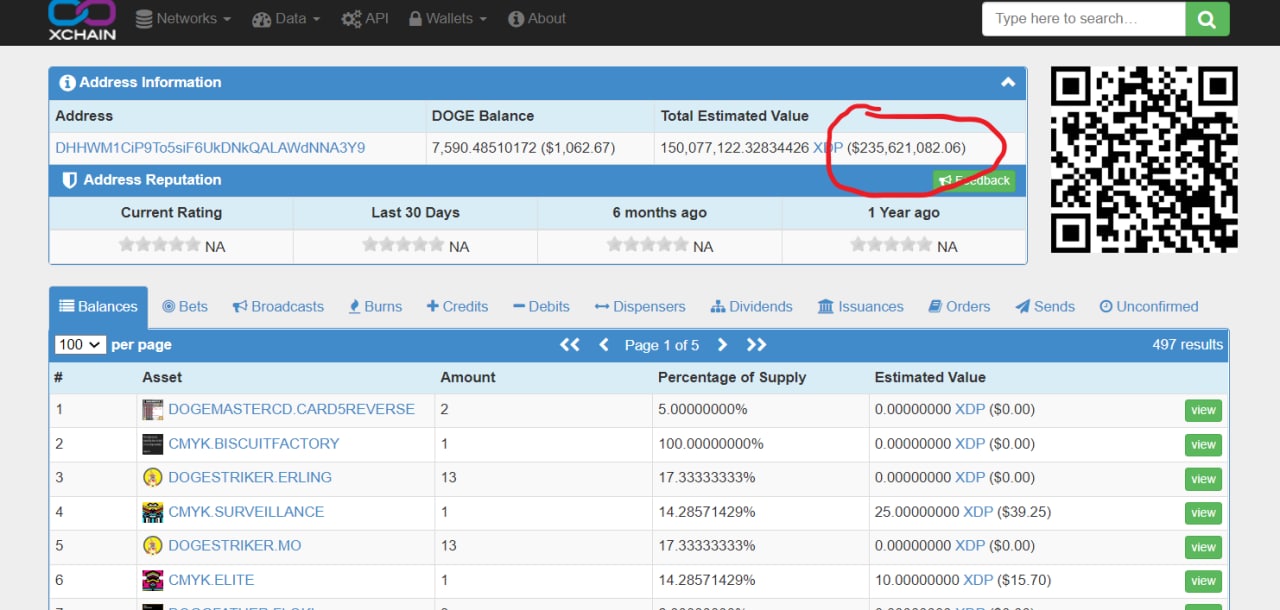This screenshot has width=1280, height=610.
Task: Click the CMYK.SURVEILLANCE asset icon
Action: point(152,512)
